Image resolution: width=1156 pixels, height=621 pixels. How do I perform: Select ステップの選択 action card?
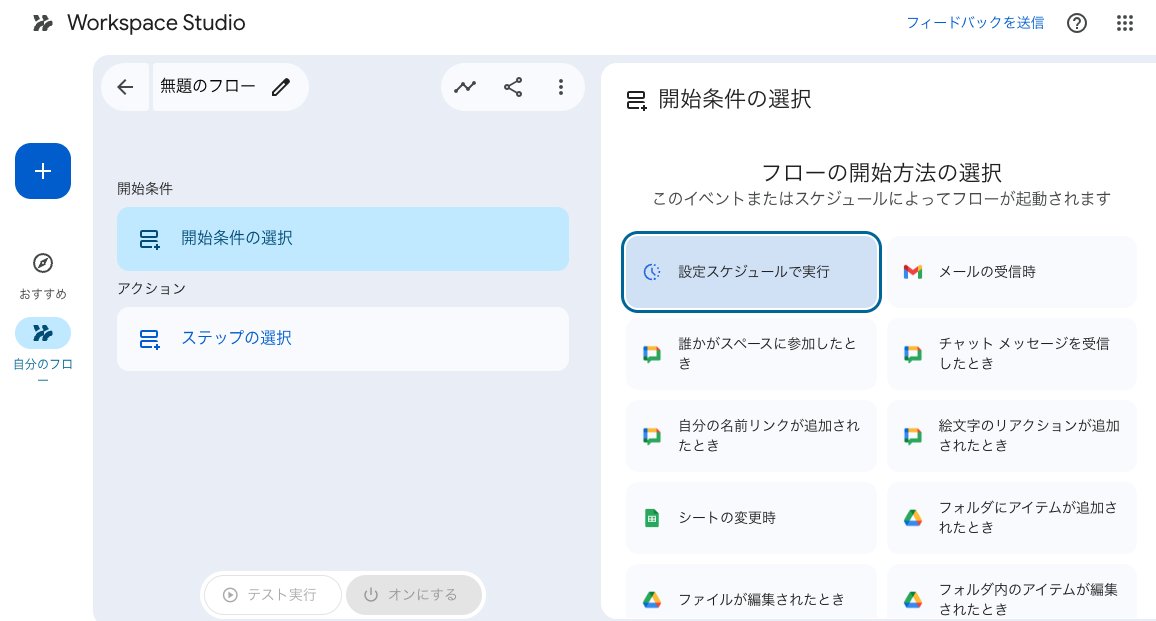(x=343, y=339)
